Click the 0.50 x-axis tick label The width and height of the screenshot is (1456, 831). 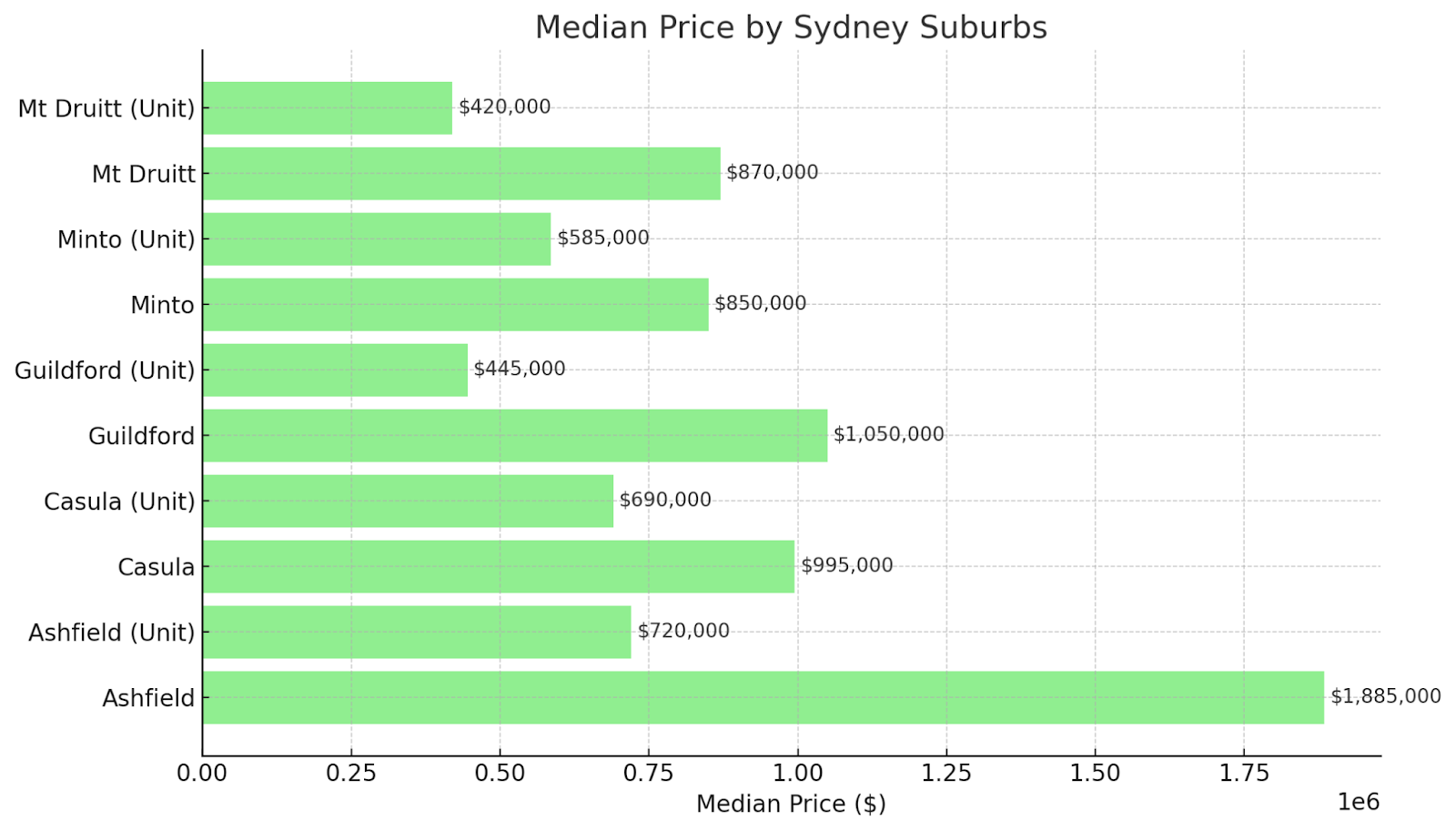point(500,774)
